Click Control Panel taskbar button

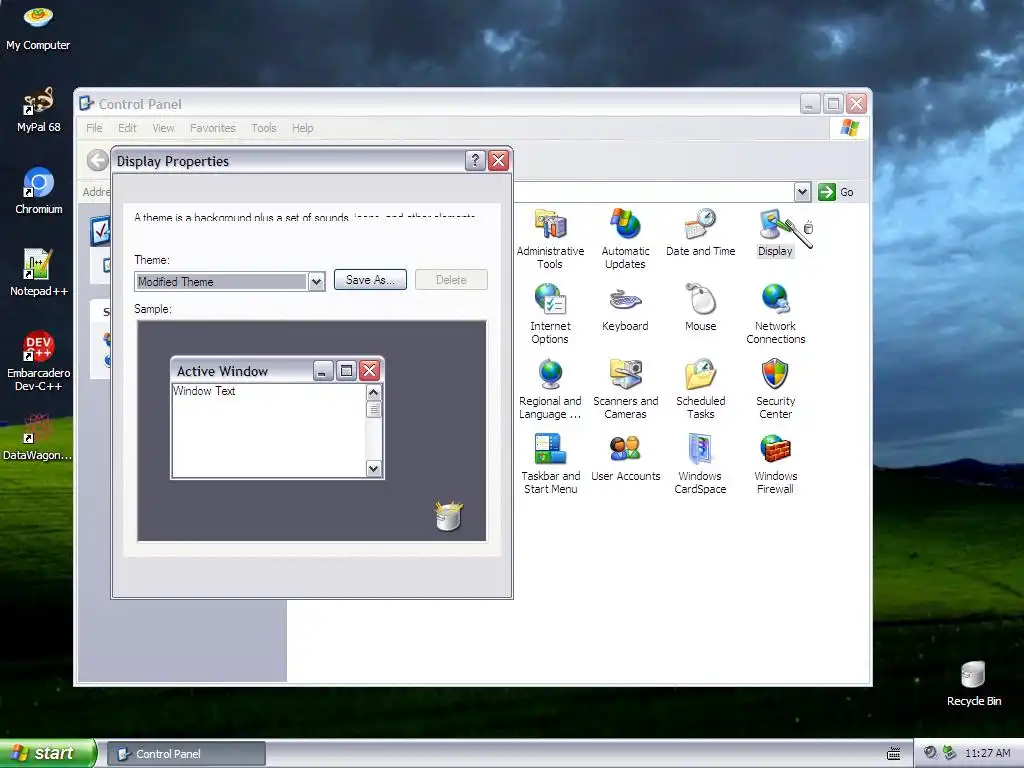[x=186, y=754]
